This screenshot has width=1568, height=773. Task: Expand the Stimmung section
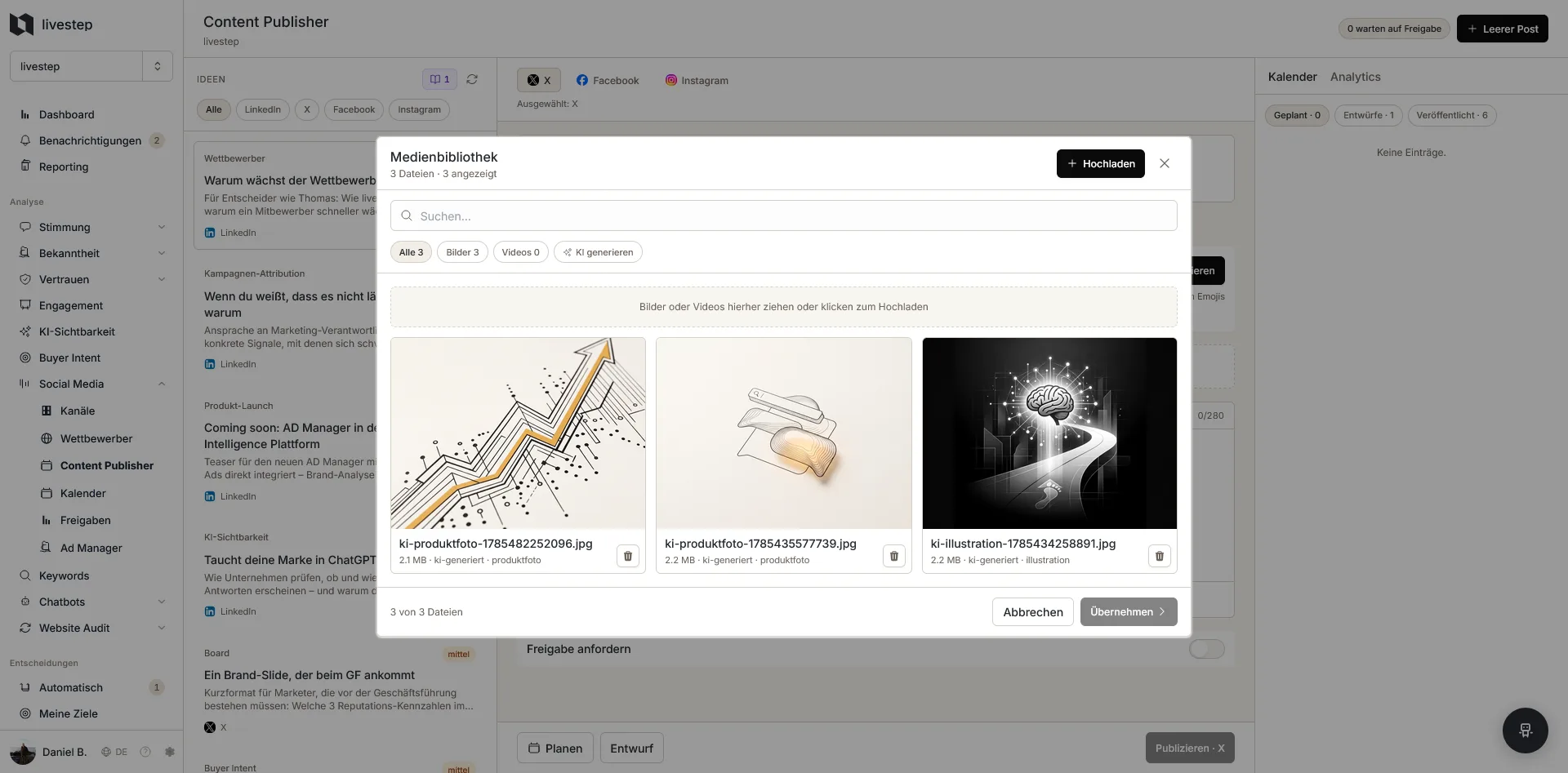tap(161, 227)
